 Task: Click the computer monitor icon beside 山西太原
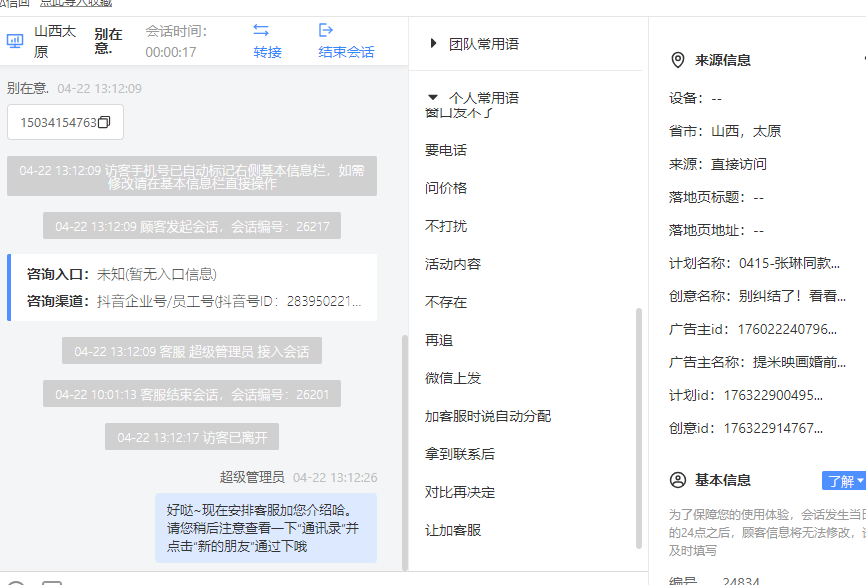(x=15, y=41)
